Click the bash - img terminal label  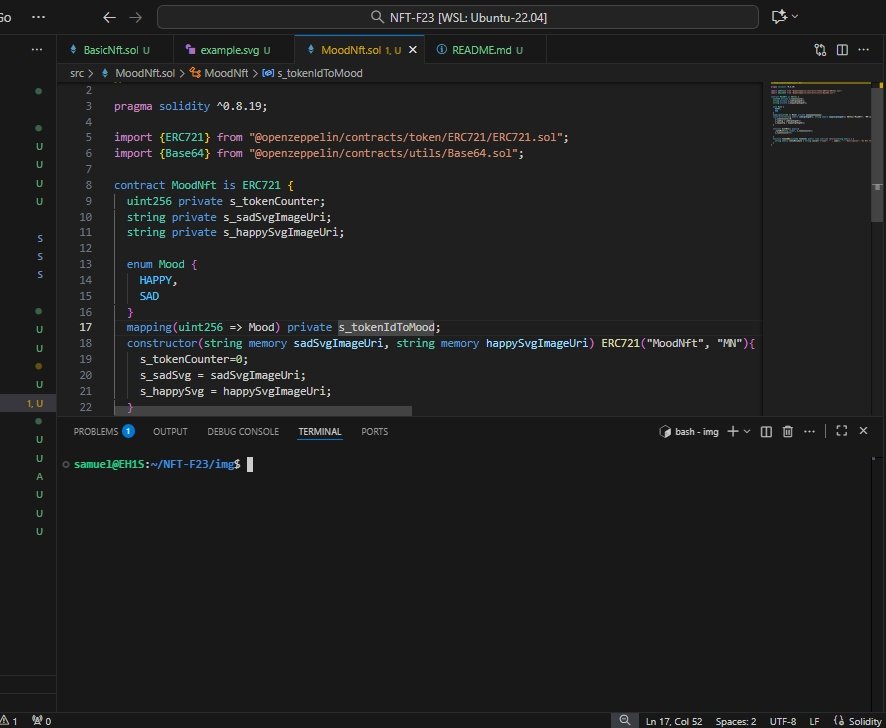point(689,431)
